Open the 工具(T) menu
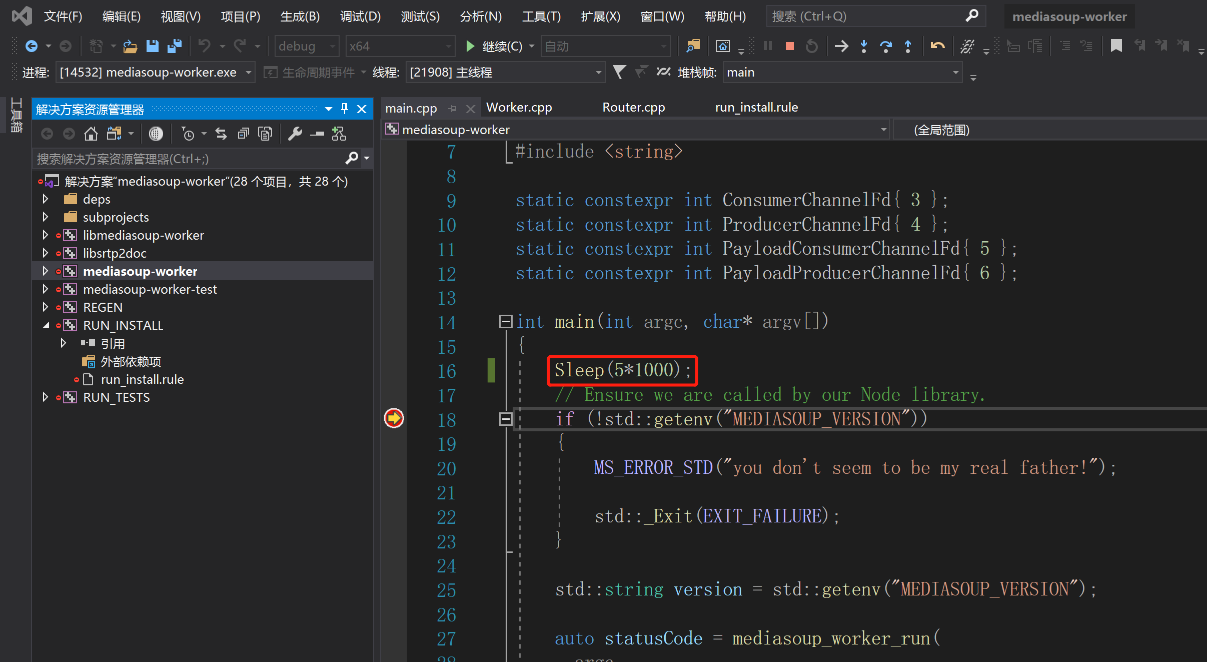 click(541, 17)
